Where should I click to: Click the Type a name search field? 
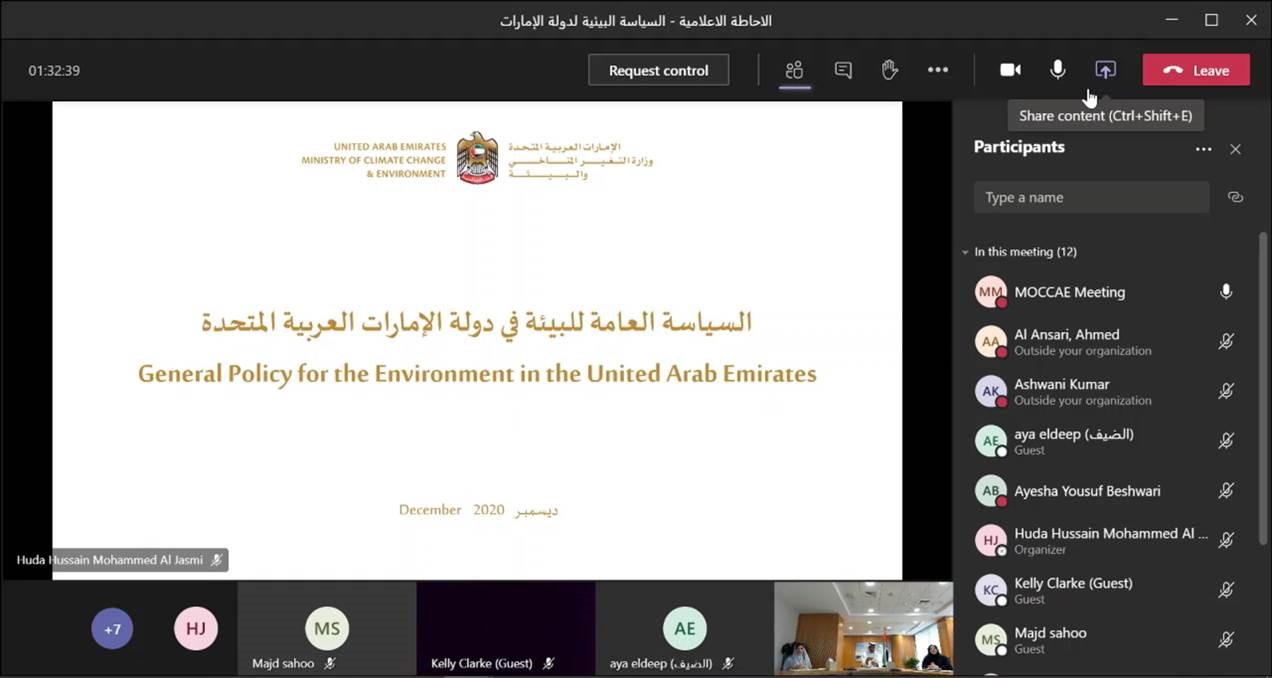click(1091, 197)
